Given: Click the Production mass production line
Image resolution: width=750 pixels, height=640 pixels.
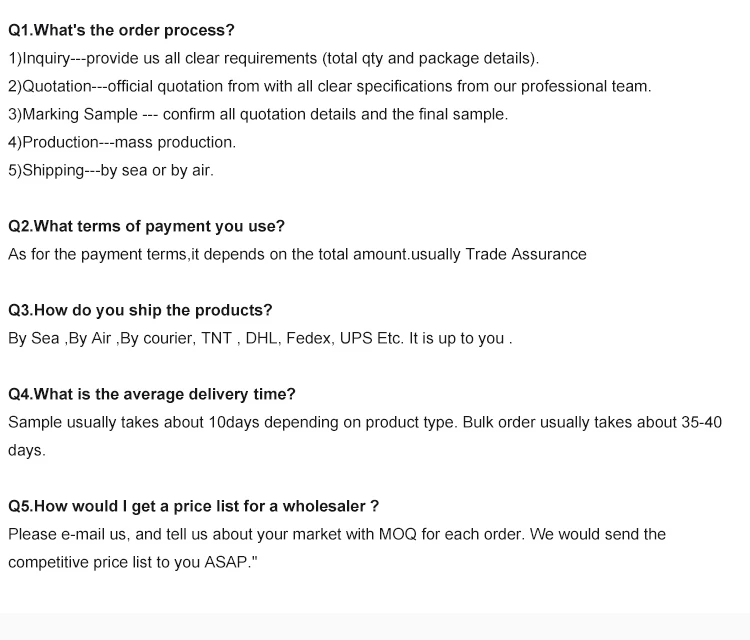Looking at the screenshot, I should (x=122, y=142).
